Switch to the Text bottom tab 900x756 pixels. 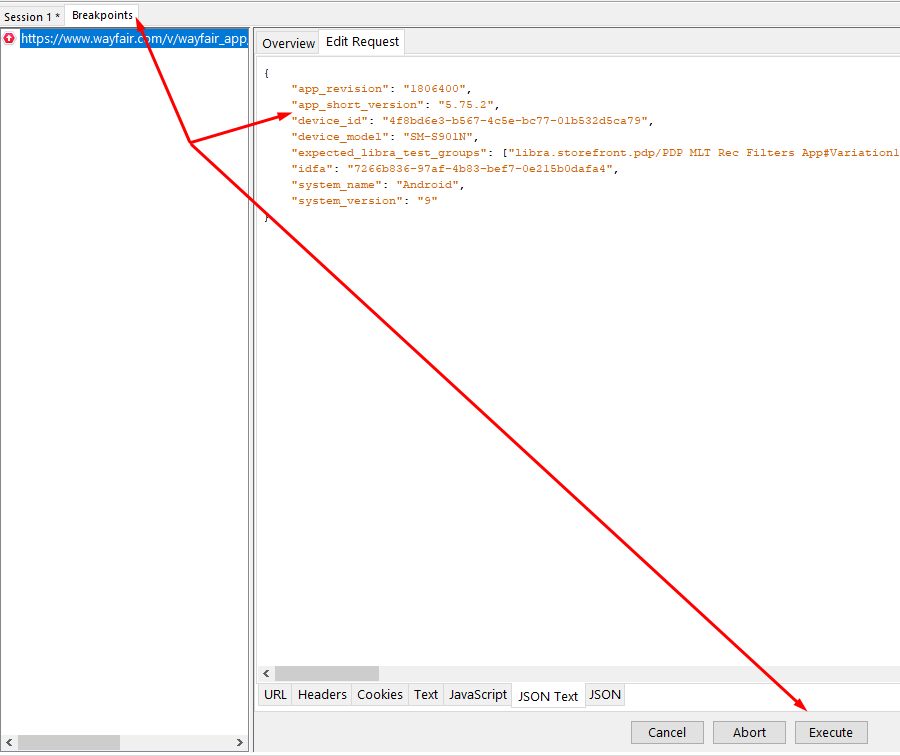pos(426,695)
